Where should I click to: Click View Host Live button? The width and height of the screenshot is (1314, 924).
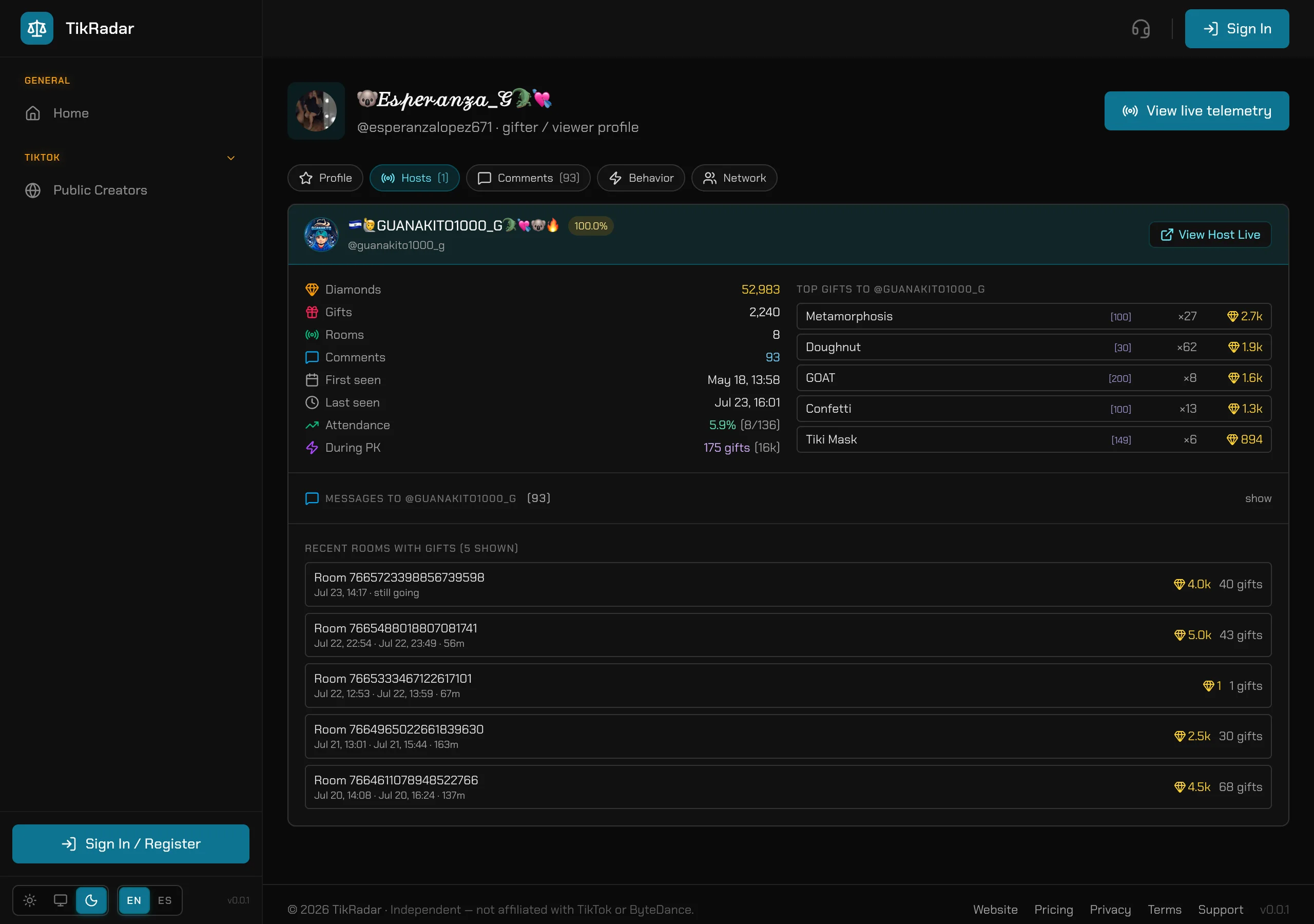pos(1210,235)
